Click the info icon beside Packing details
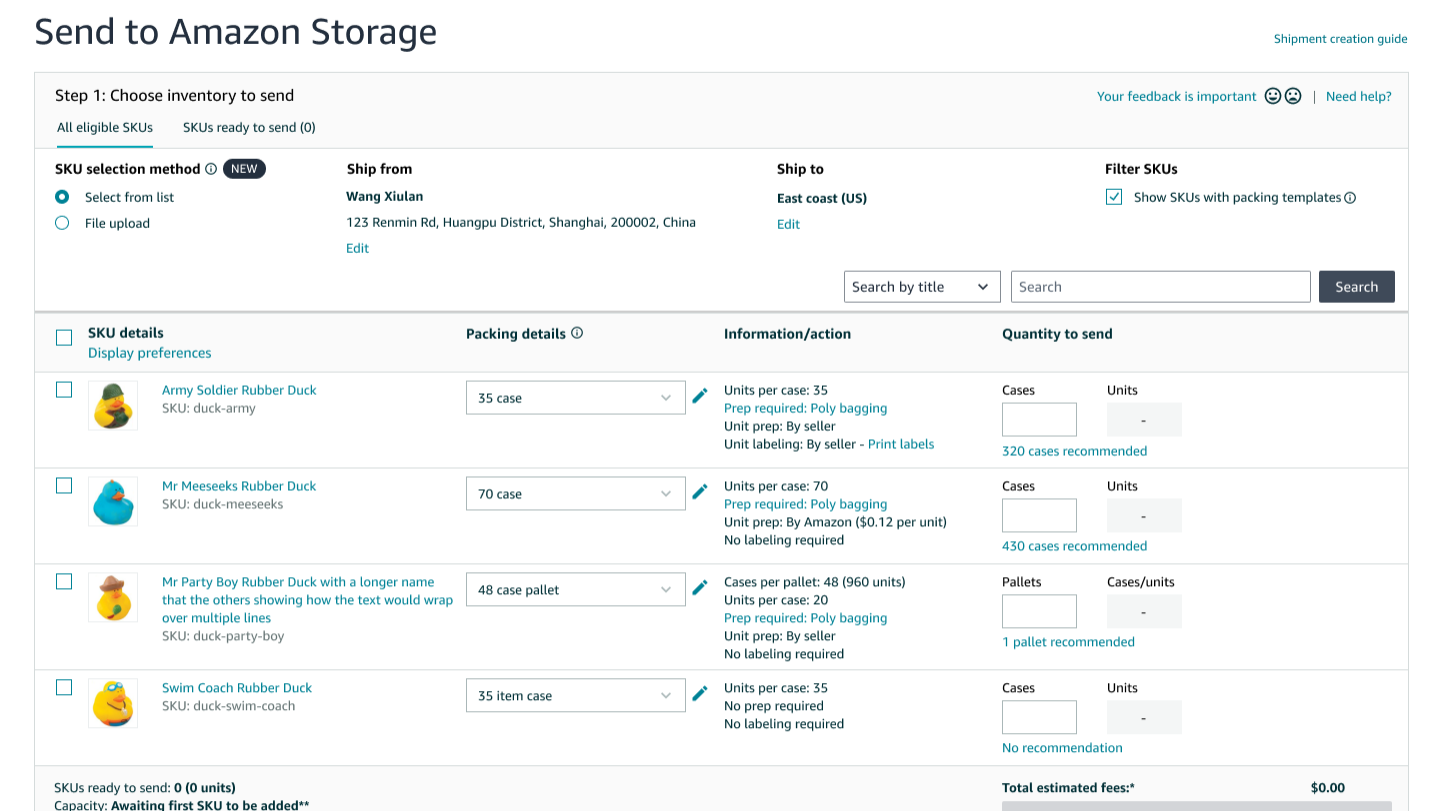Screen dimensions: 1443x811 pyautogui.click(x=577, y=333)
